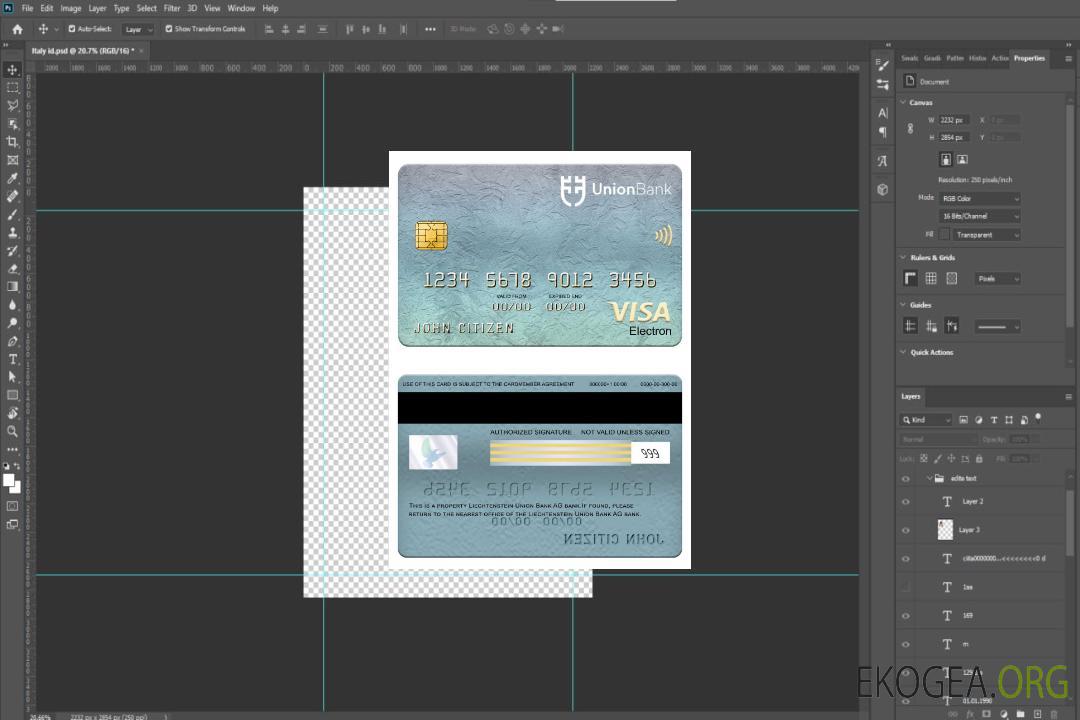Open the Glyphs panel icon

[883, 161]
